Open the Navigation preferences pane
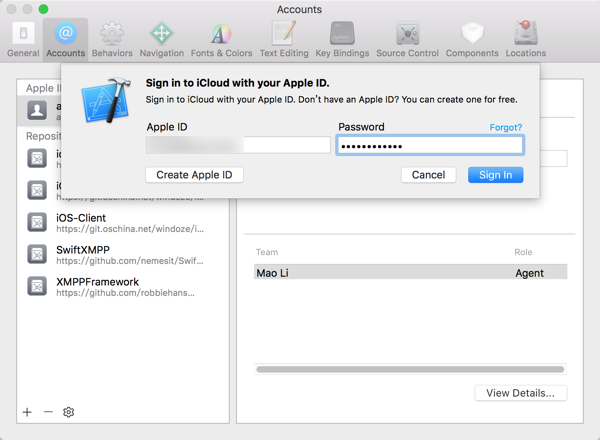 tap(161, 40)
